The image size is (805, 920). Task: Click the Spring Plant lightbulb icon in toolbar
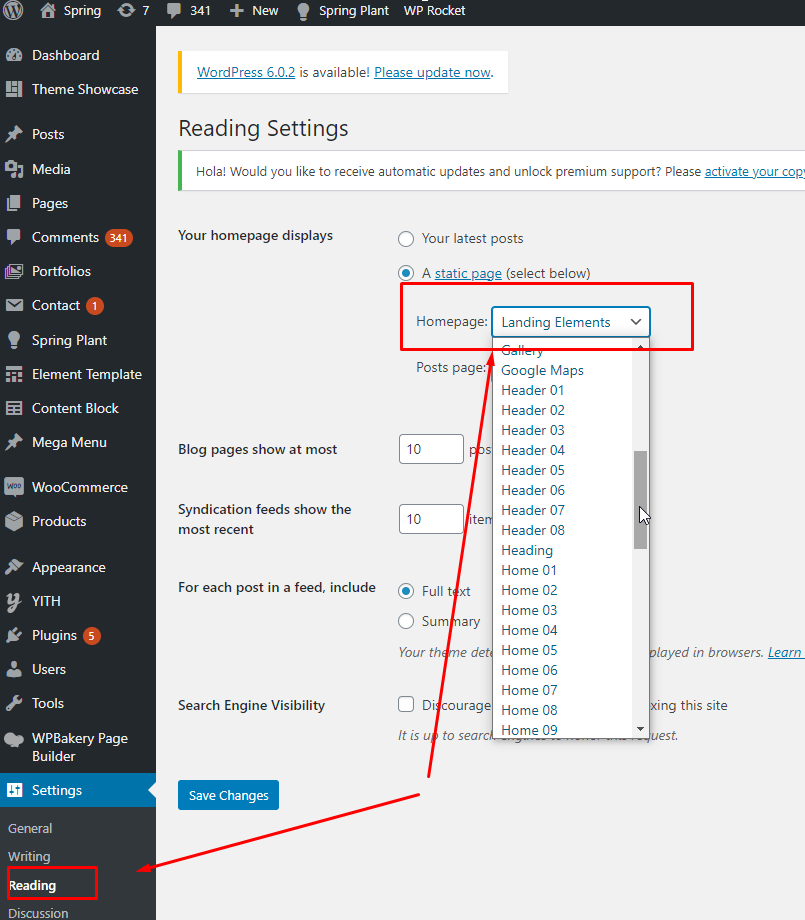[x=303, y=11]
